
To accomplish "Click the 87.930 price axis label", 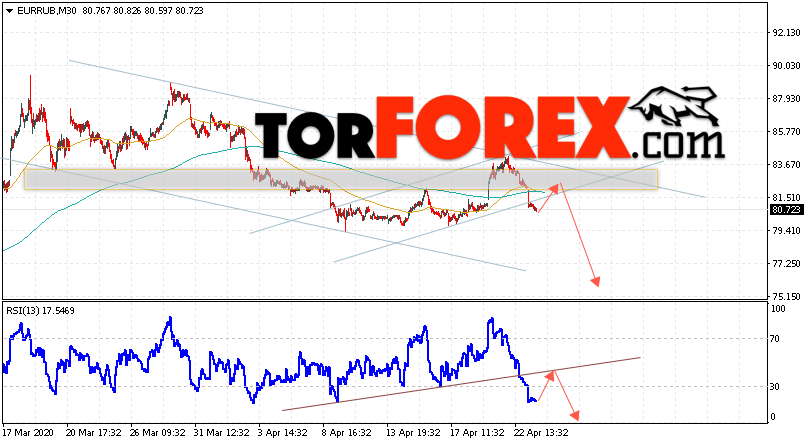I will pos(786,98).
